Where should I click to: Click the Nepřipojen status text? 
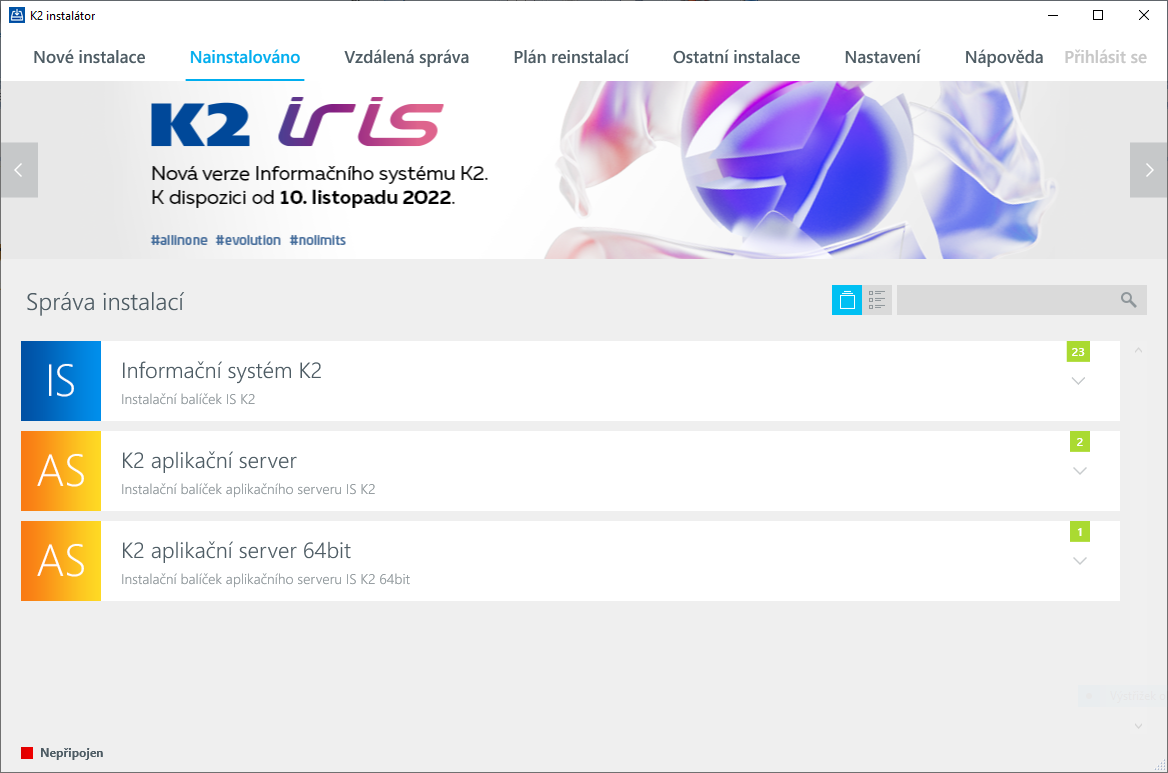tap(72, 753)
